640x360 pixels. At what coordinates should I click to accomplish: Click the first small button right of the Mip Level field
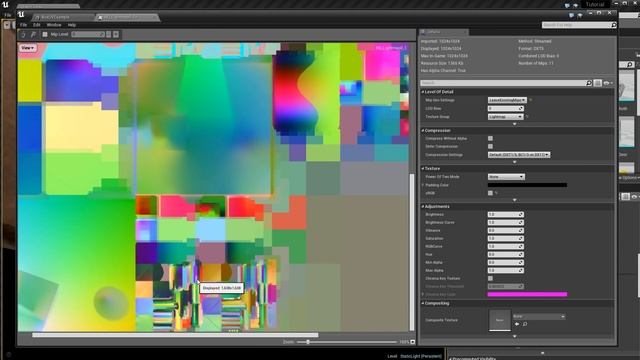point(109,35)
